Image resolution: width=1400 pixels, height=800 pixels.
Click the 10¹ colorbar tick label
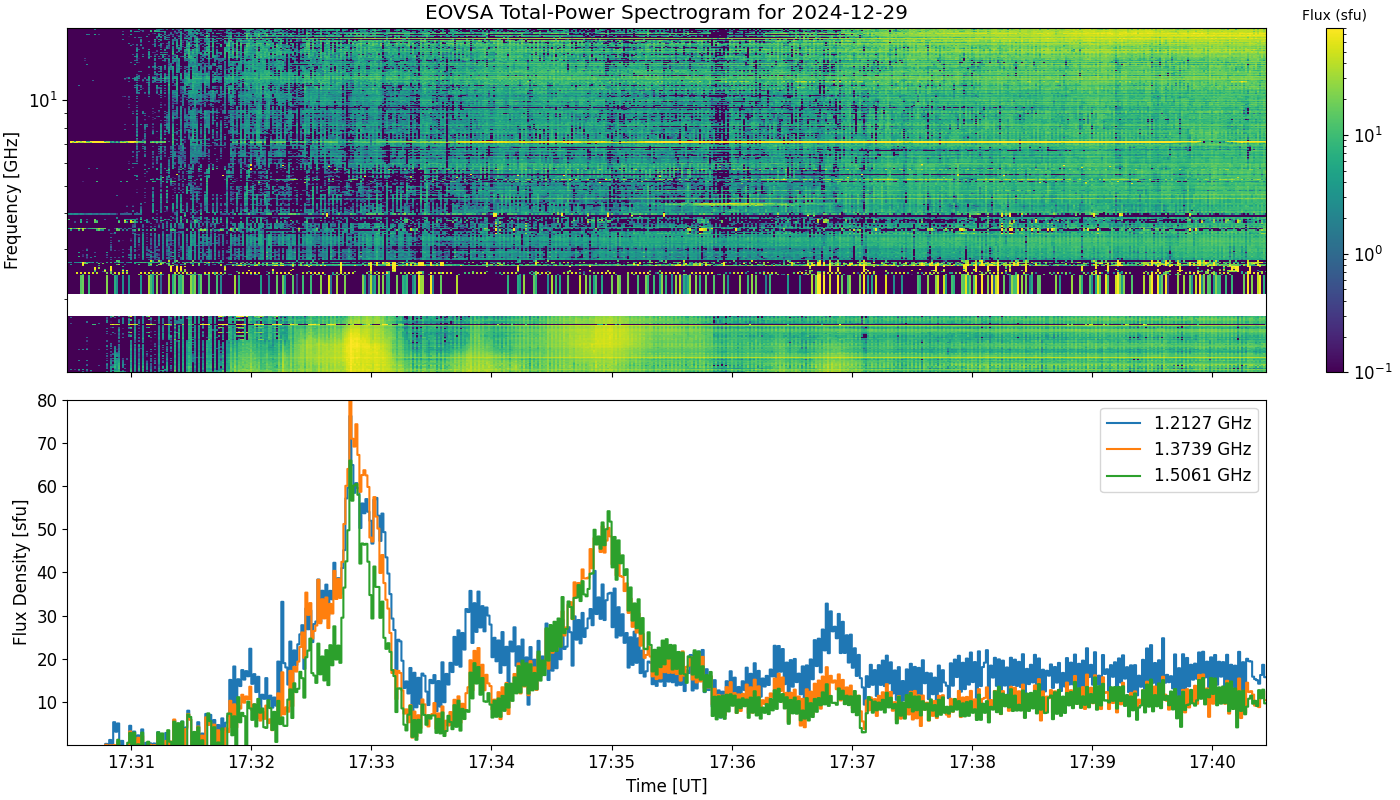point(1367,133)
